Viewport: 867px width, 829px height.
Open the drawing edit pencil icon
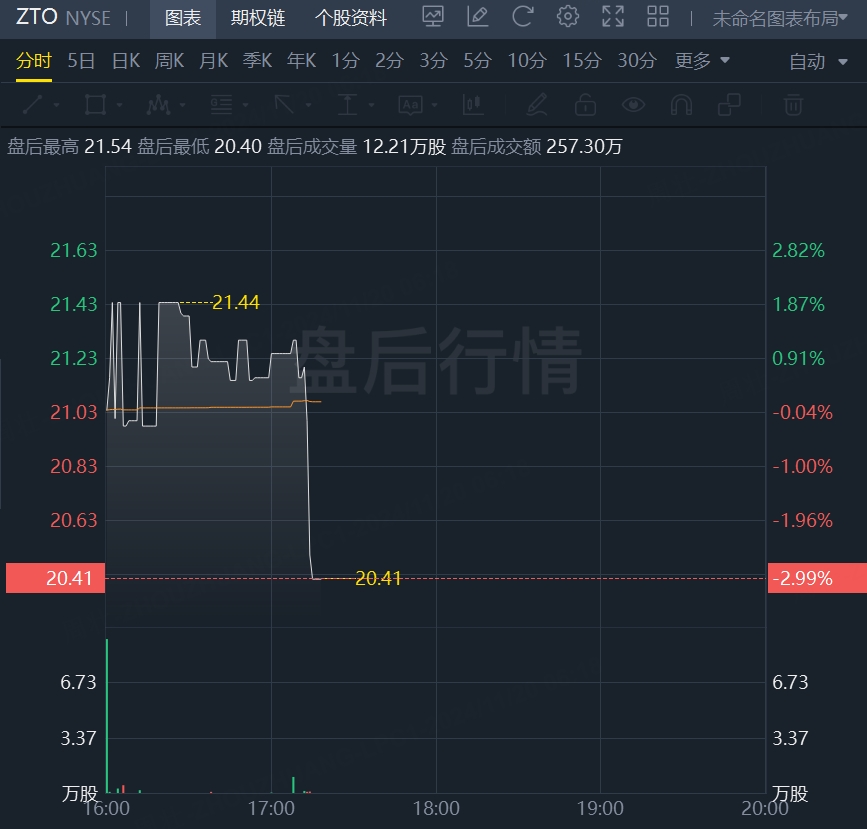pos(477,17)
